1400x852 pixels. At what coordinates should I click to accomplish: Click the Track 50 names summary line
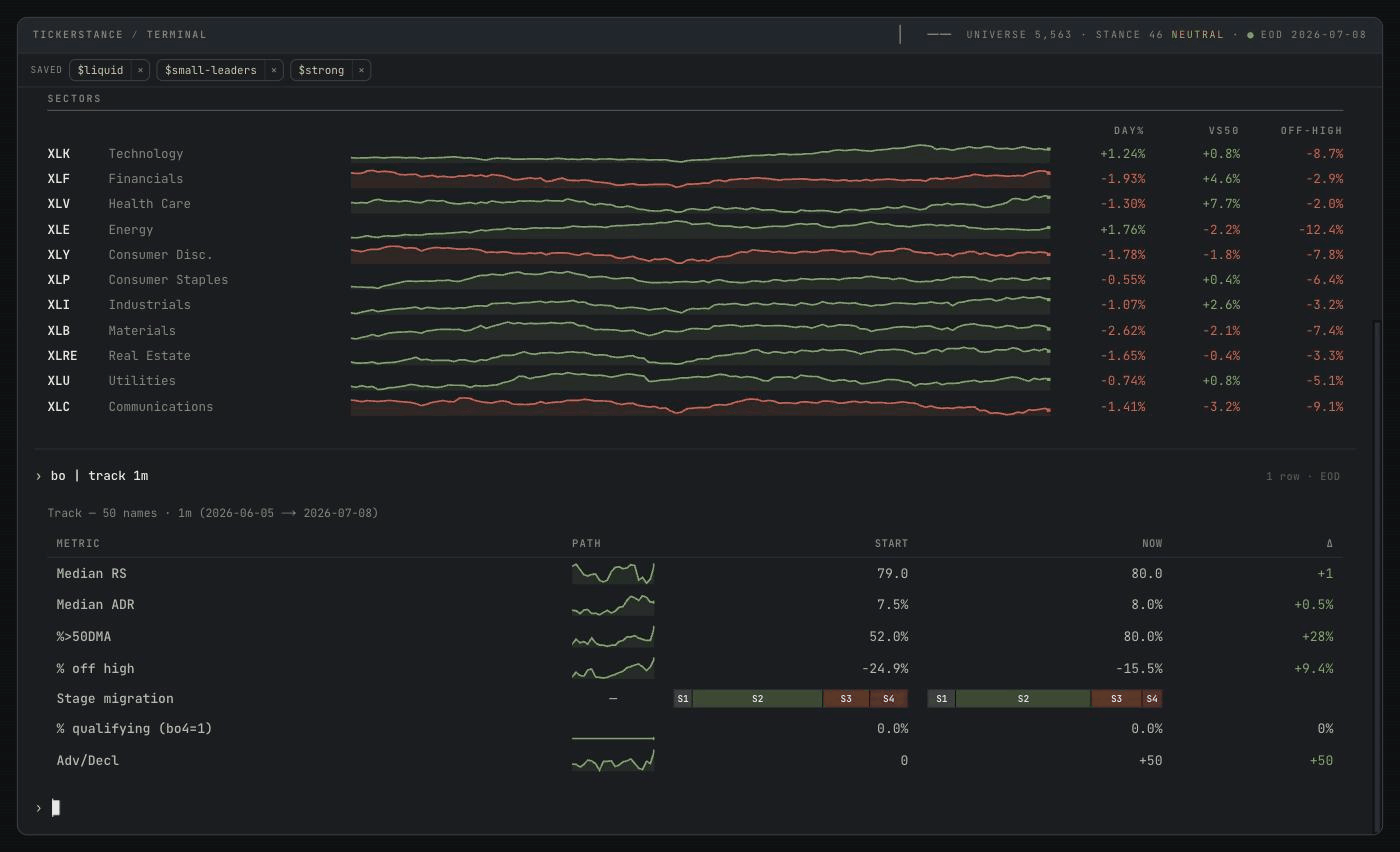[213, 513]
